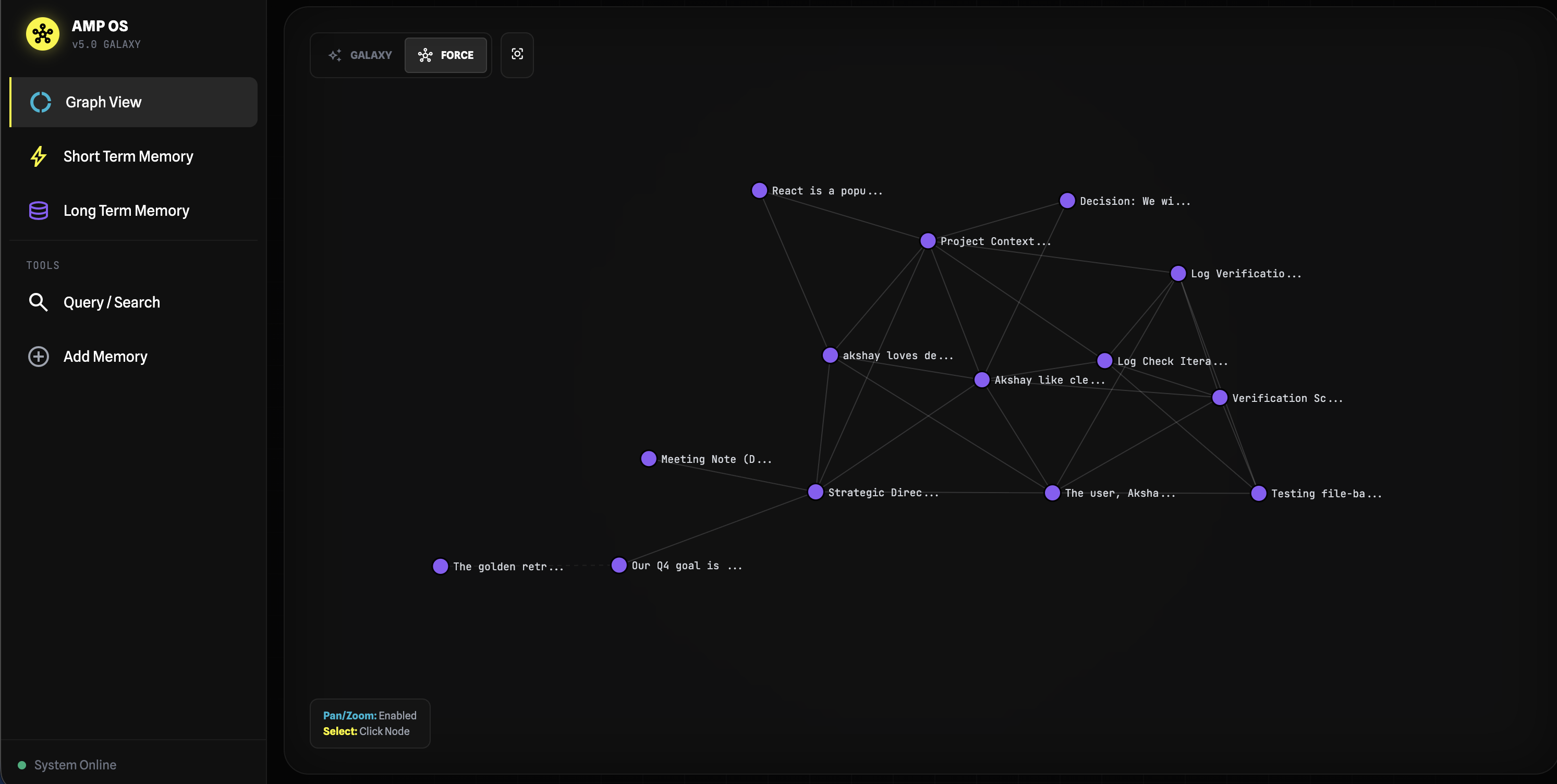Screen dimensions: 1557x784
Task: Click the fit-to-view focus icon button
Action: coord(517,54)
